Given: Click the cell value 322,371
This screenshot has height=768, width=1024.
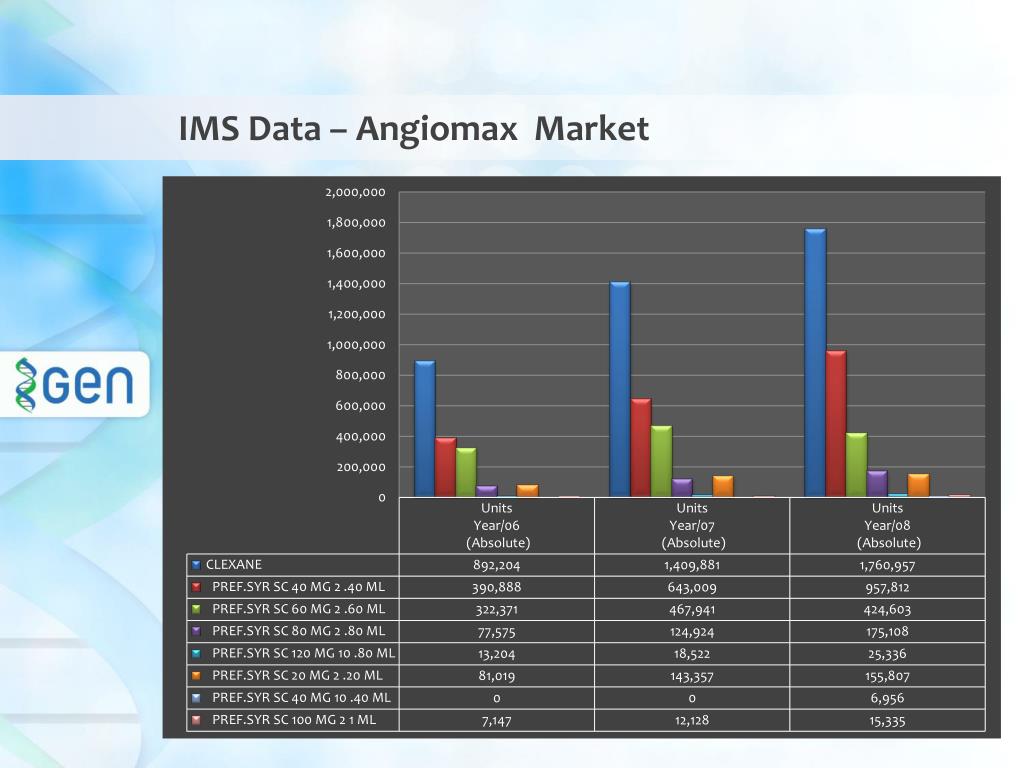Looking at the screenshot, I should coord(497,610).
